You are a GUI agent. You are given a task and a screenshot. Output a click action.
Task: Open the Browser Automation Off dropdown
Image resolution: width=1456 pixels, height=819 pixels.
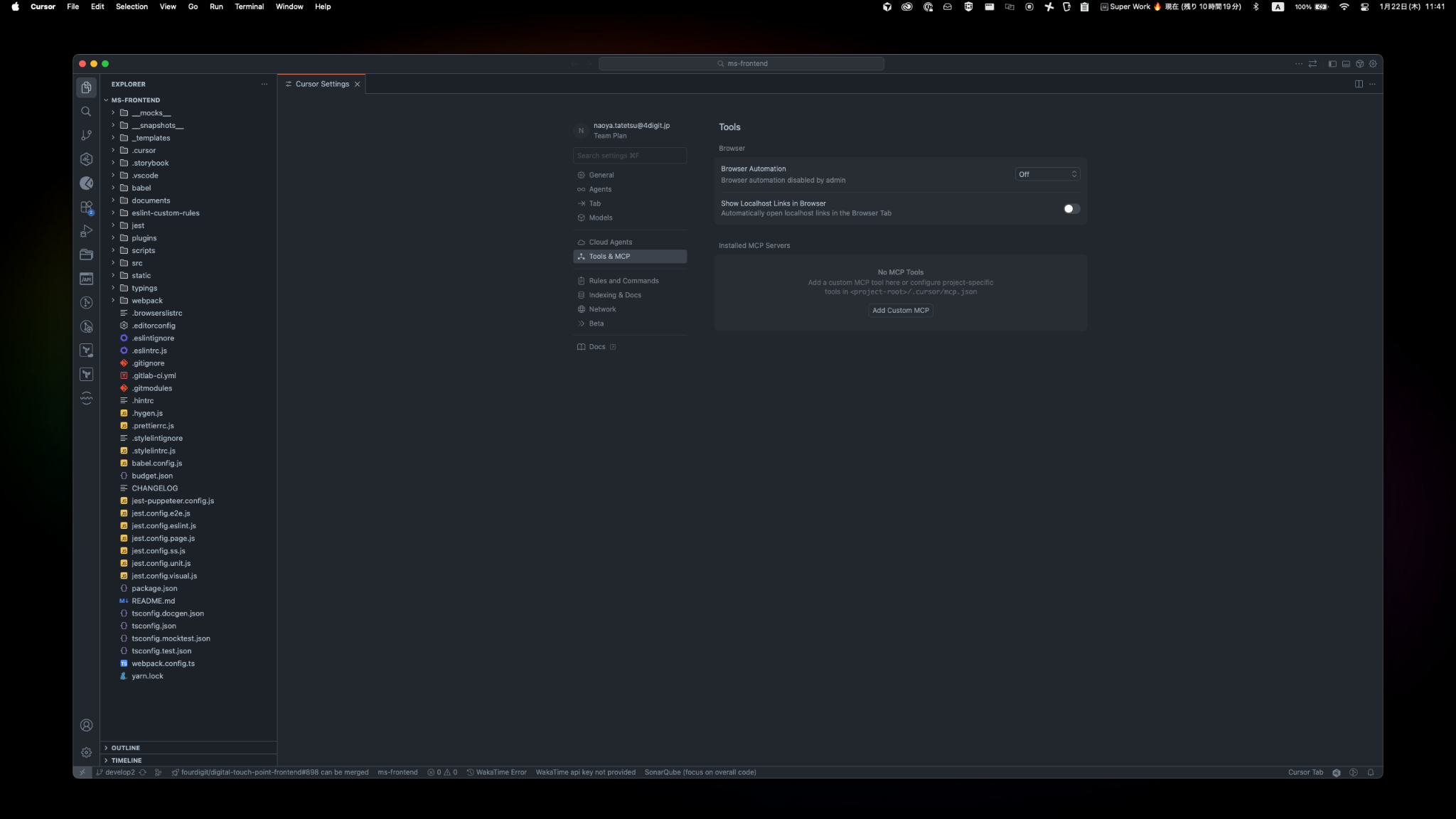coord(1047,174)
